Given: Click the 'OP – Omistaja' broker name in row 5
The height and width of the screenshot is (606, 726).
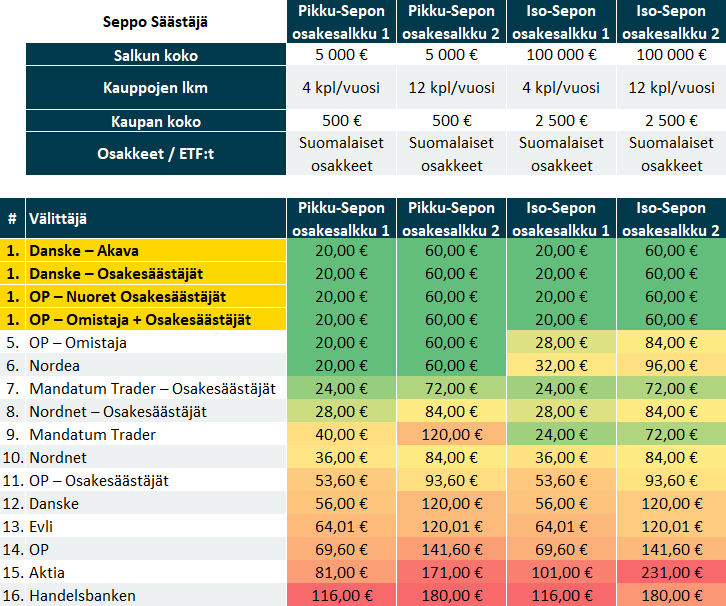Looking at the screenshot, I should [78, 343].
